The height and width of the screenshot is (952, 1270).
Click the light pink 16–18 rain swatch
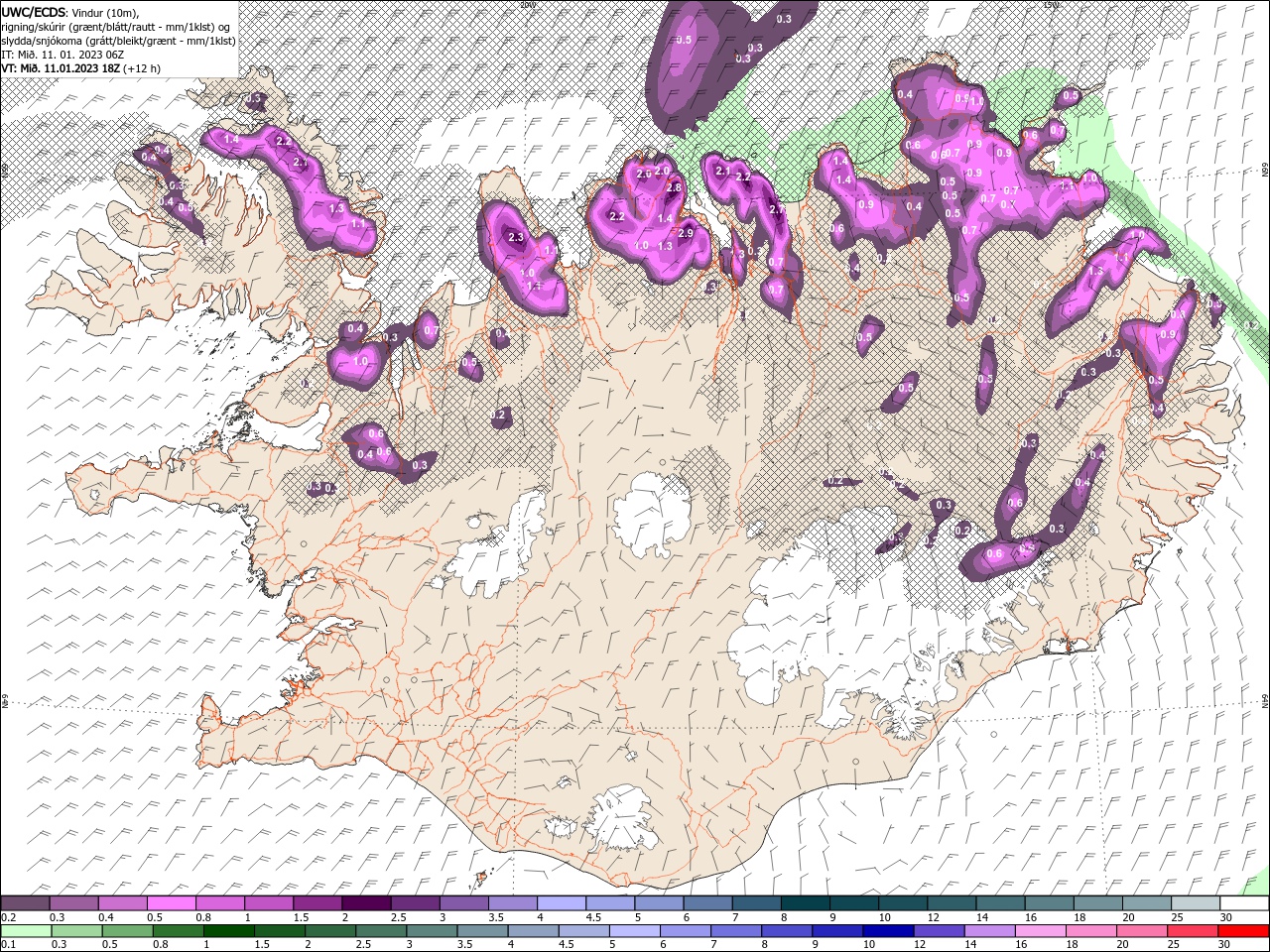pyautogui.click(x=1042, y=930)
